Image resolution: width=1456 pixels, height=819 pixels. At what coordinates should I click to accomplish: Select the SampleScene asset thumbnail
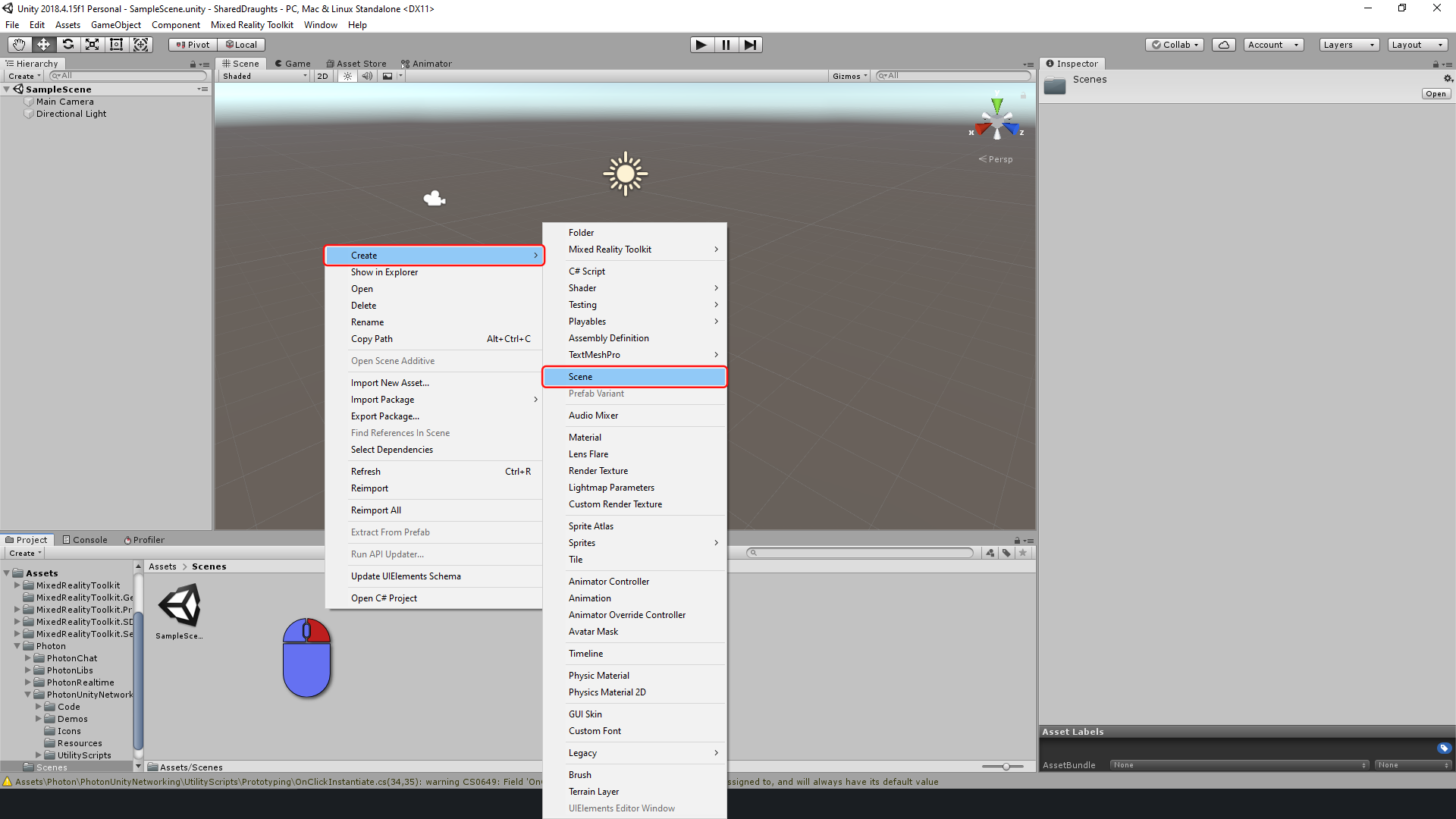[x=180, y=605]
